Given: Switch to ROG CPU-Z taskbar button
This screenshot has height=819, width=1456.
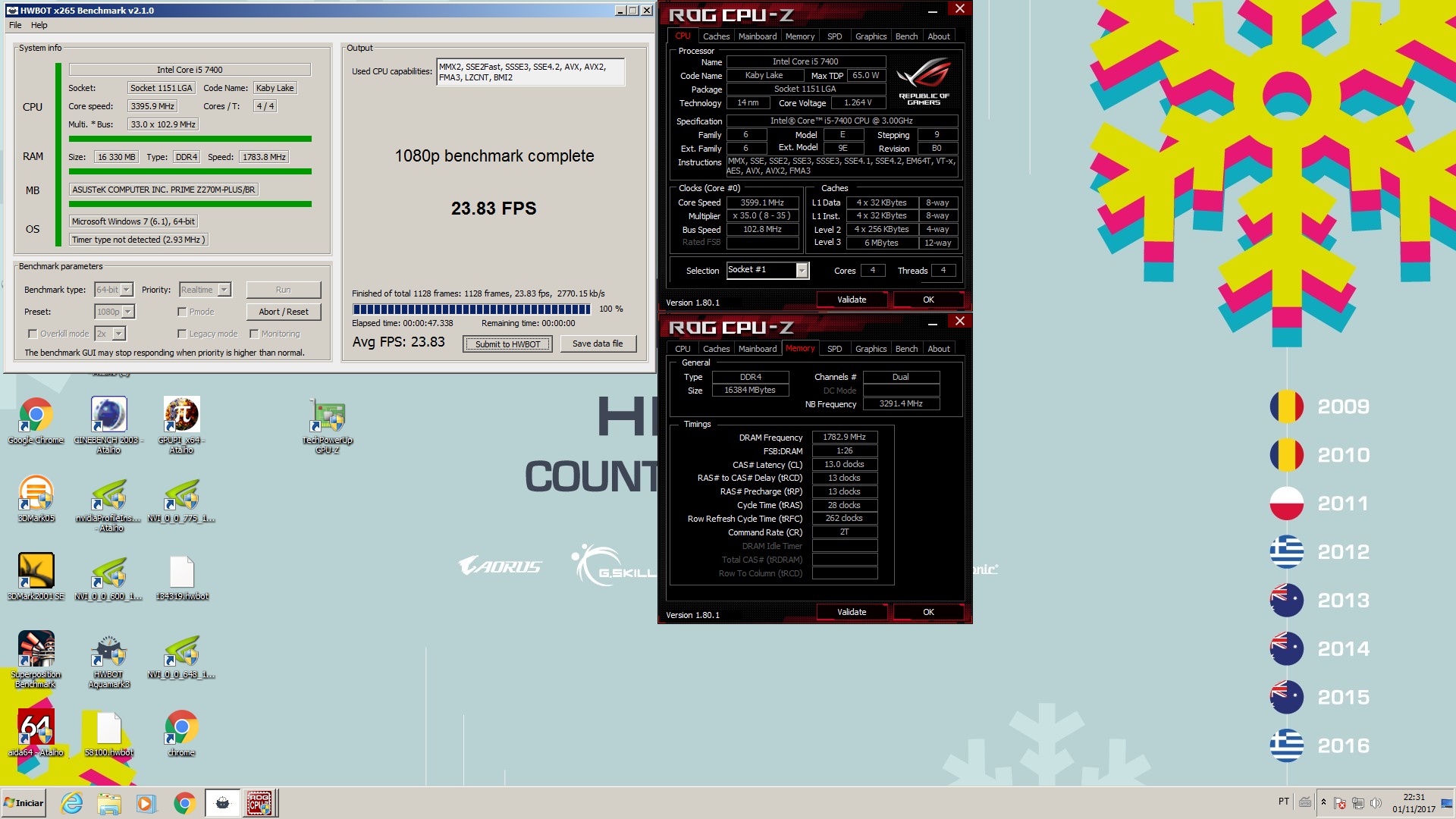Looking at the screenshot, I should coord(259,803).
